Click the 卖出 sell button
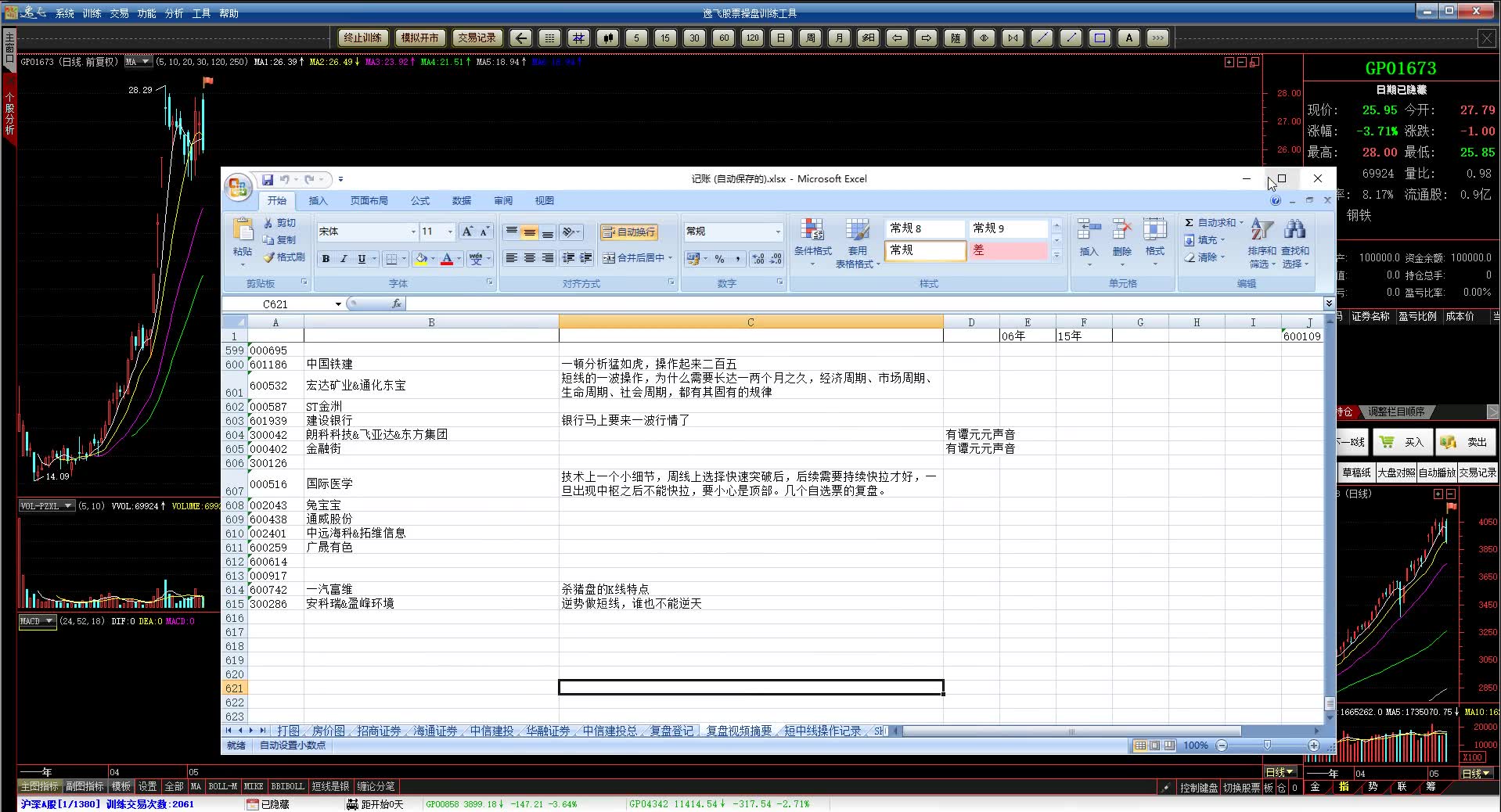 (1466, 442)
